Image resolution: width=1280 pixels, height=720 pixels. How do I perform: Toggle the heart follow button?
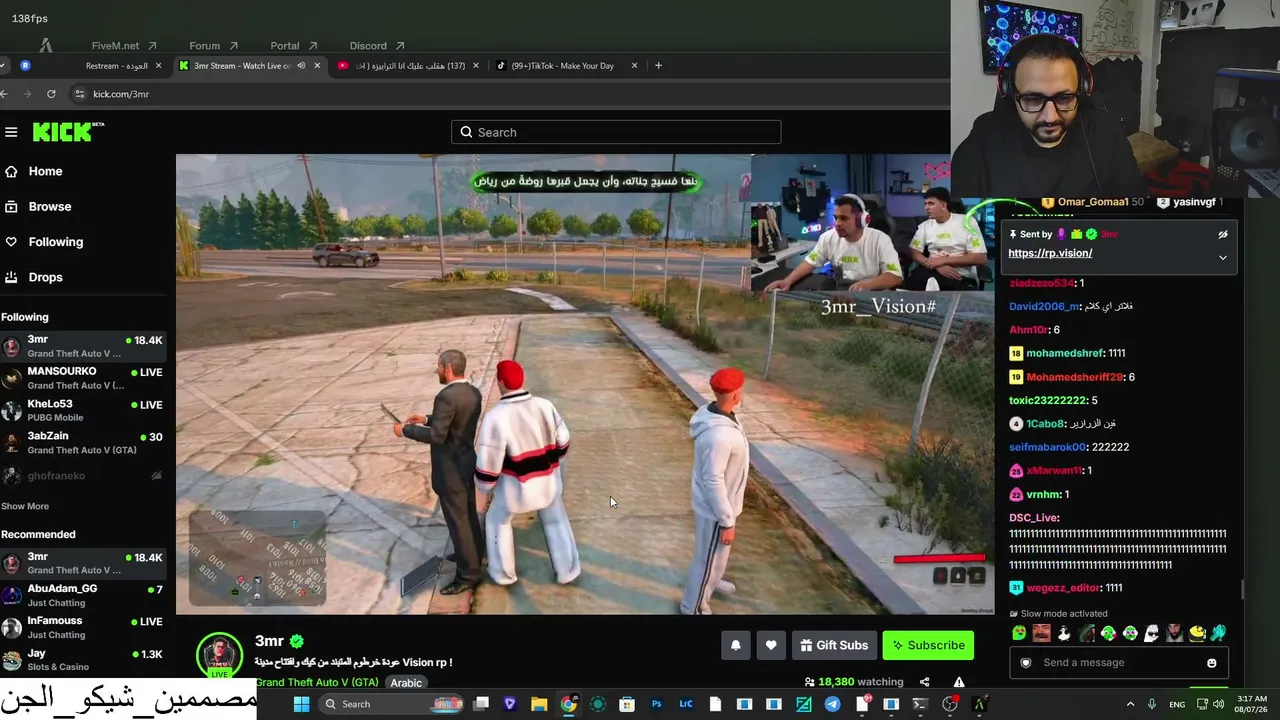click(771, 645)
